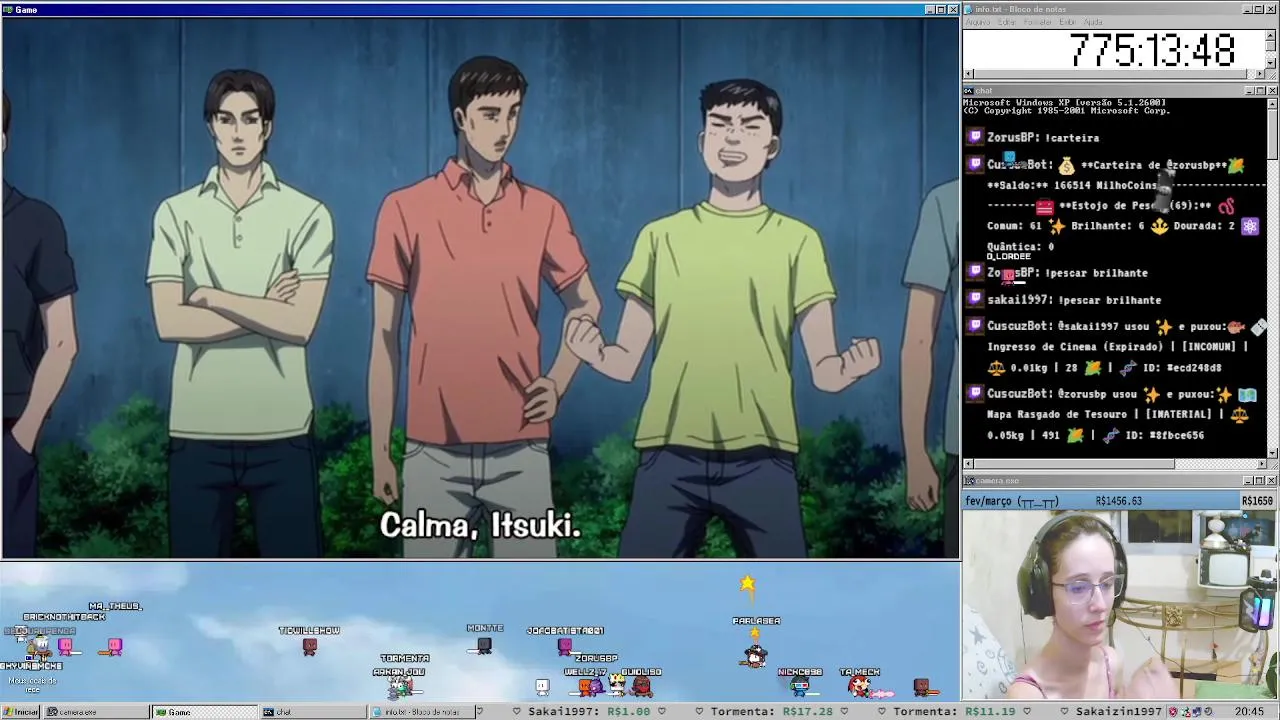Click the notepad vertical scrollbar down arrow
This screenshot has width=1280, height=720.
1271,64
